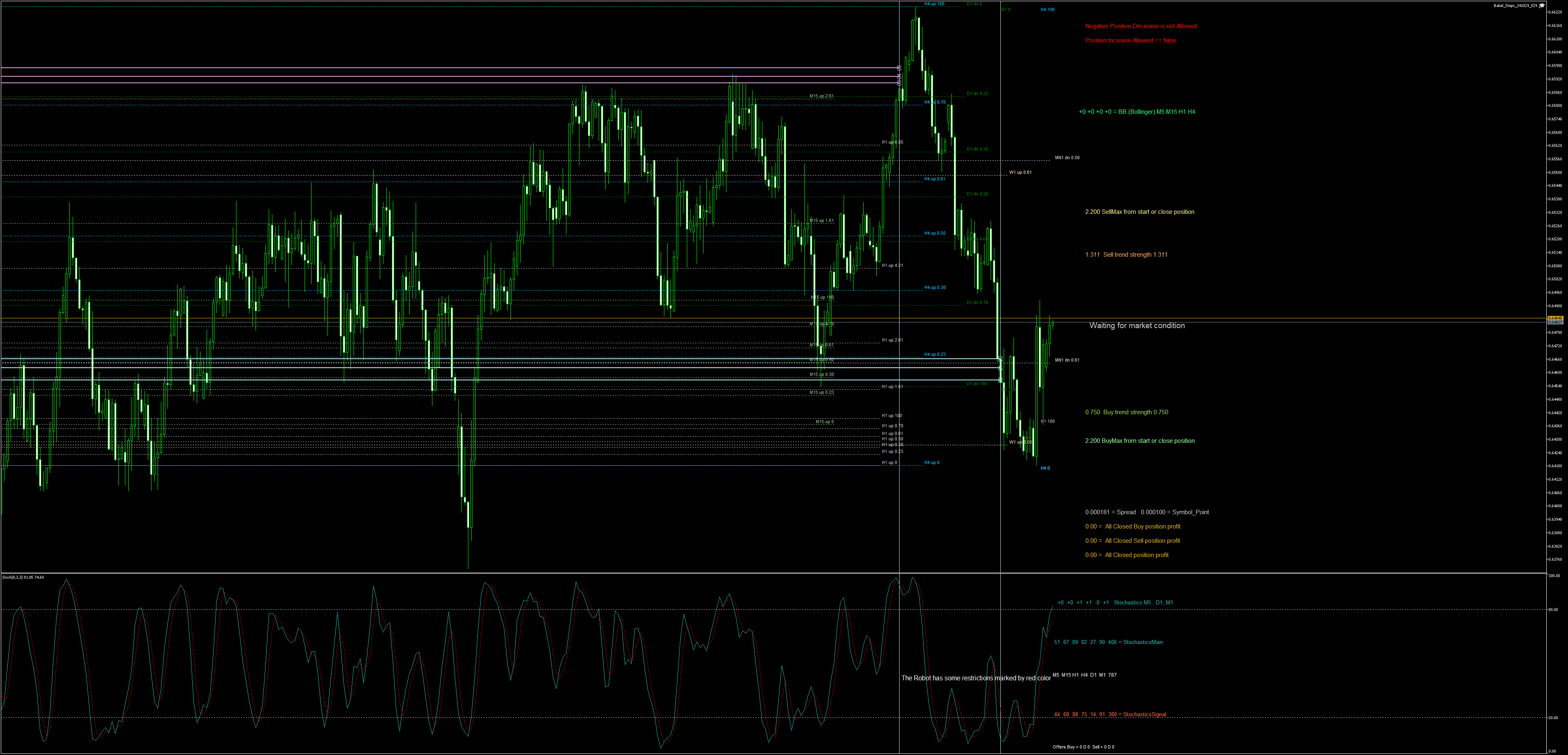Screen dimensions: 1568x755
Task: Click the "Negative Position Decrease is not Allowed" message
Action: pos(1141,26)
